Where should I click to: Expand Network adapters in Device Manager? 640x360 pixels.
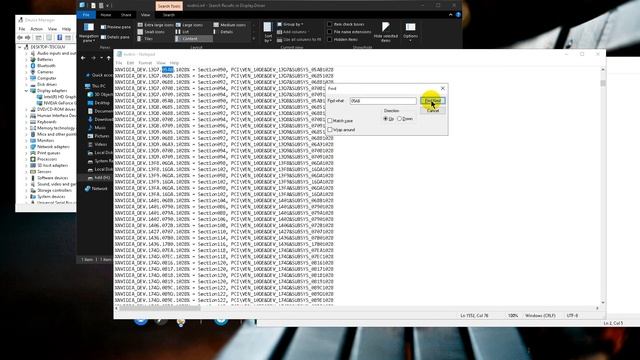[x=27, y=147]
